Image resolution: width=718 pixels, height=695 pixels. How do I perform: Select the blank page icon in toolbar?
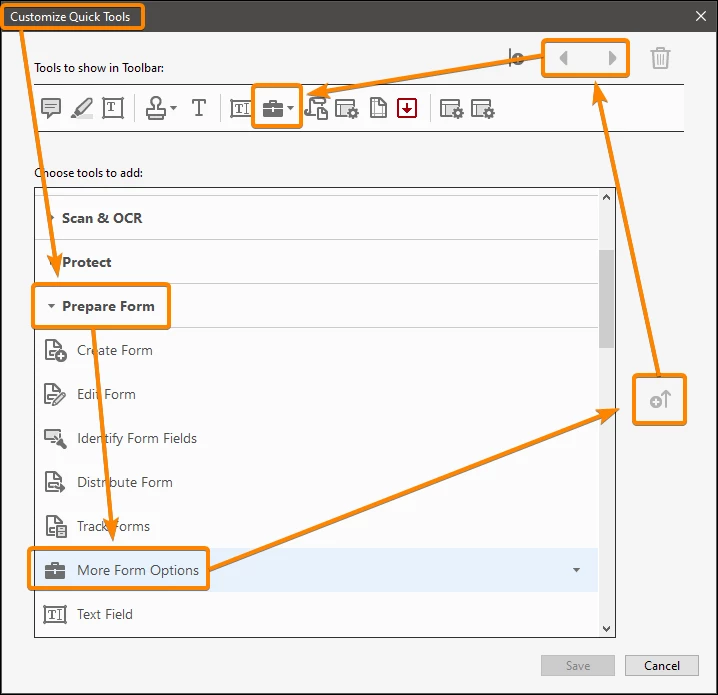(378, 108)
